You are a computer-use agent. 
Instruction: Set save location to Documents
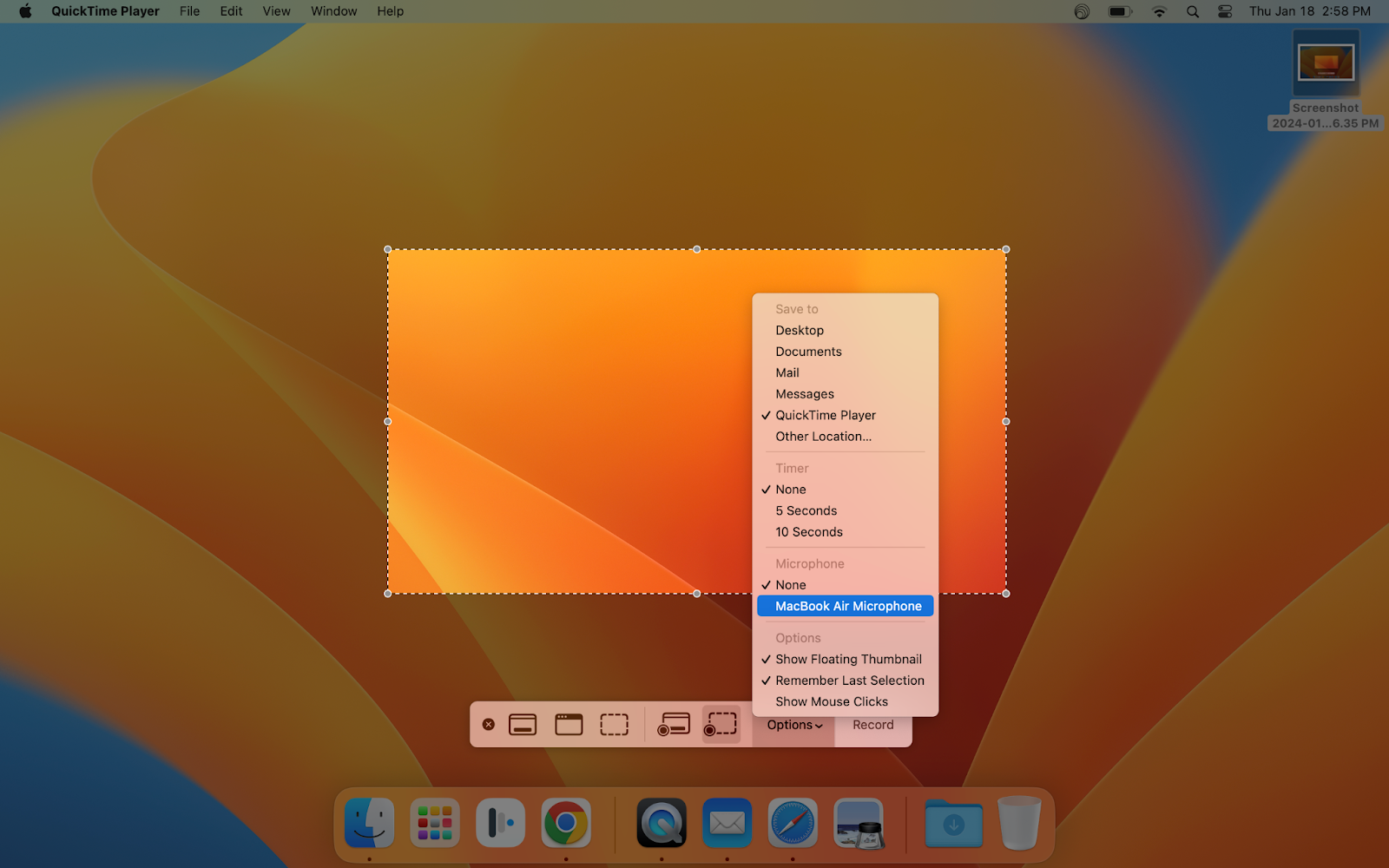tap(846, 352)
